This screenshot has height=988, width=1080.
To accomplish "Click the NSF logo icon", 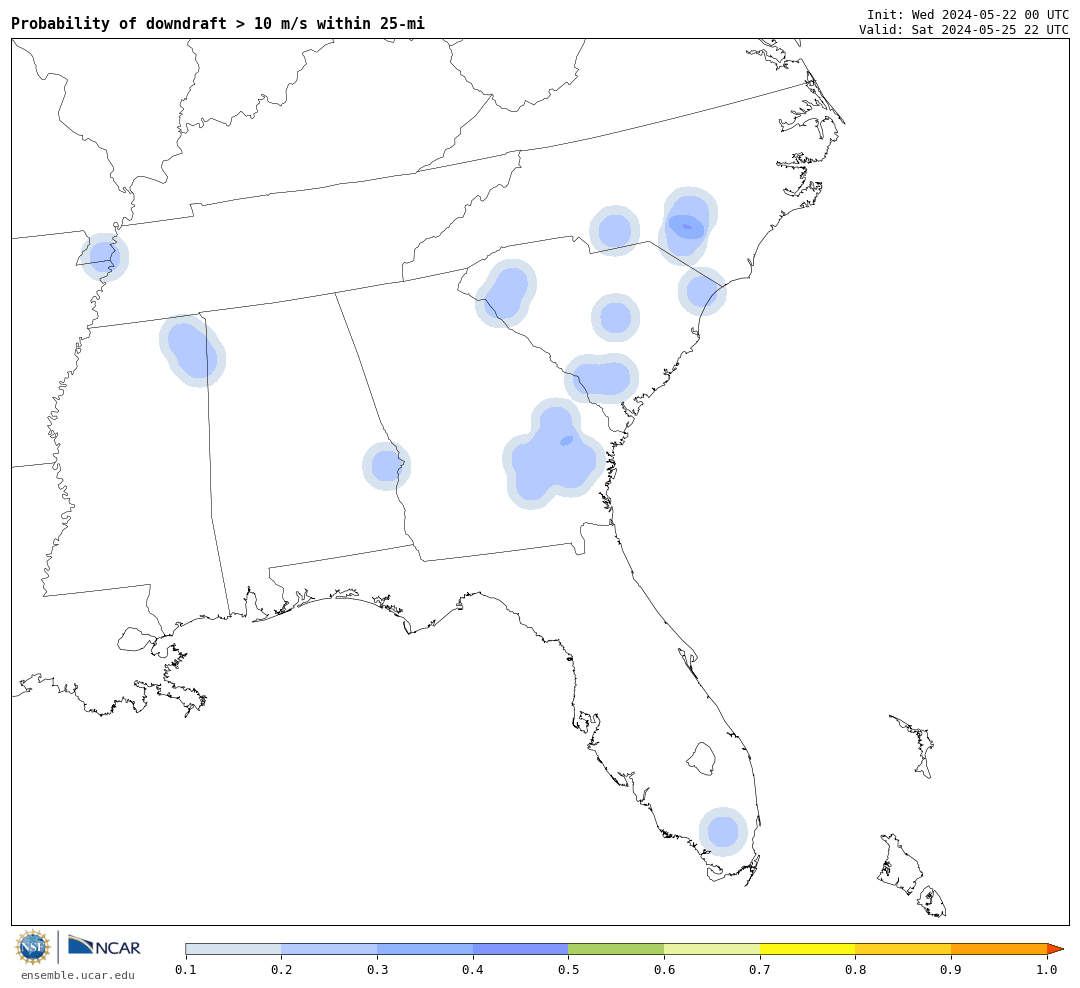I will (32, 947).
